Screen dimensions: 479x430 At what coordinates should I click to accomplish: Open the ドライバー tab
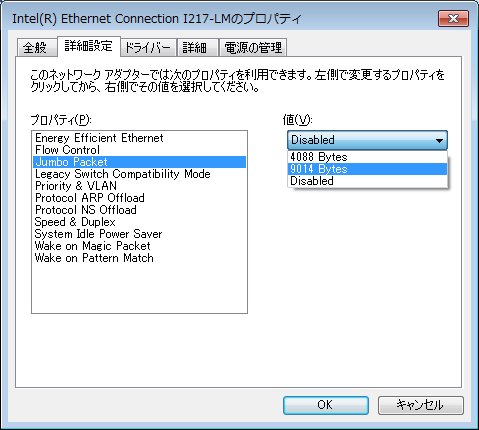[x=149, y=47]
